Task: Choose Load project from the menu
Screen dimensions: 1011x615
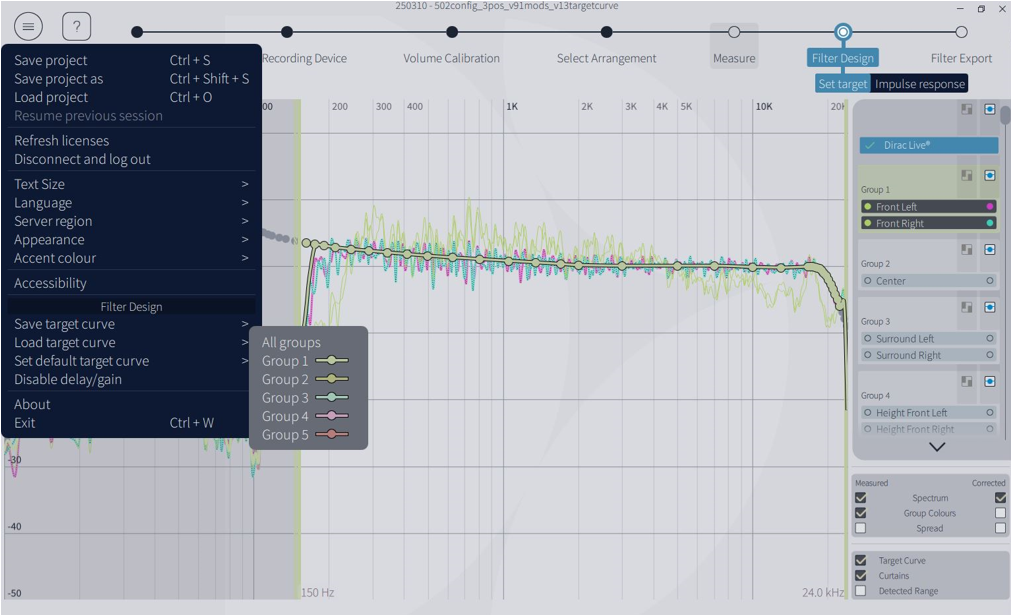Action: [x=132, y=97]
